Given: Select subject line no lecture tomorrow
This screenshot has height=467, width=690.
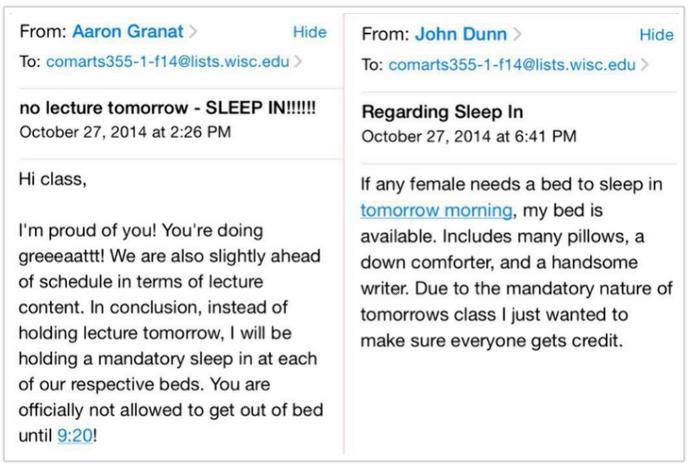Looking at the screenshot, I should click(x=168, y=108).
